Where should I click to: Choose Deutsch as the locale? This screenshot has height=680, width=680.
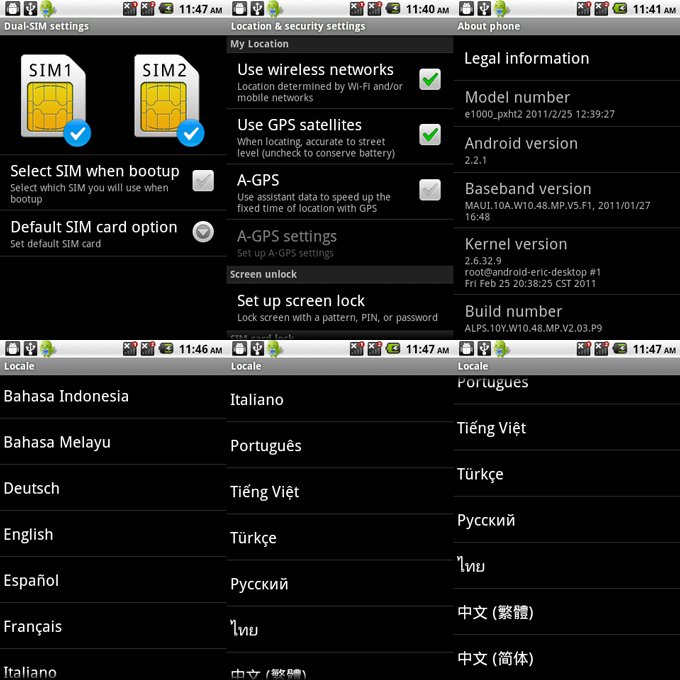coord(113,488)
